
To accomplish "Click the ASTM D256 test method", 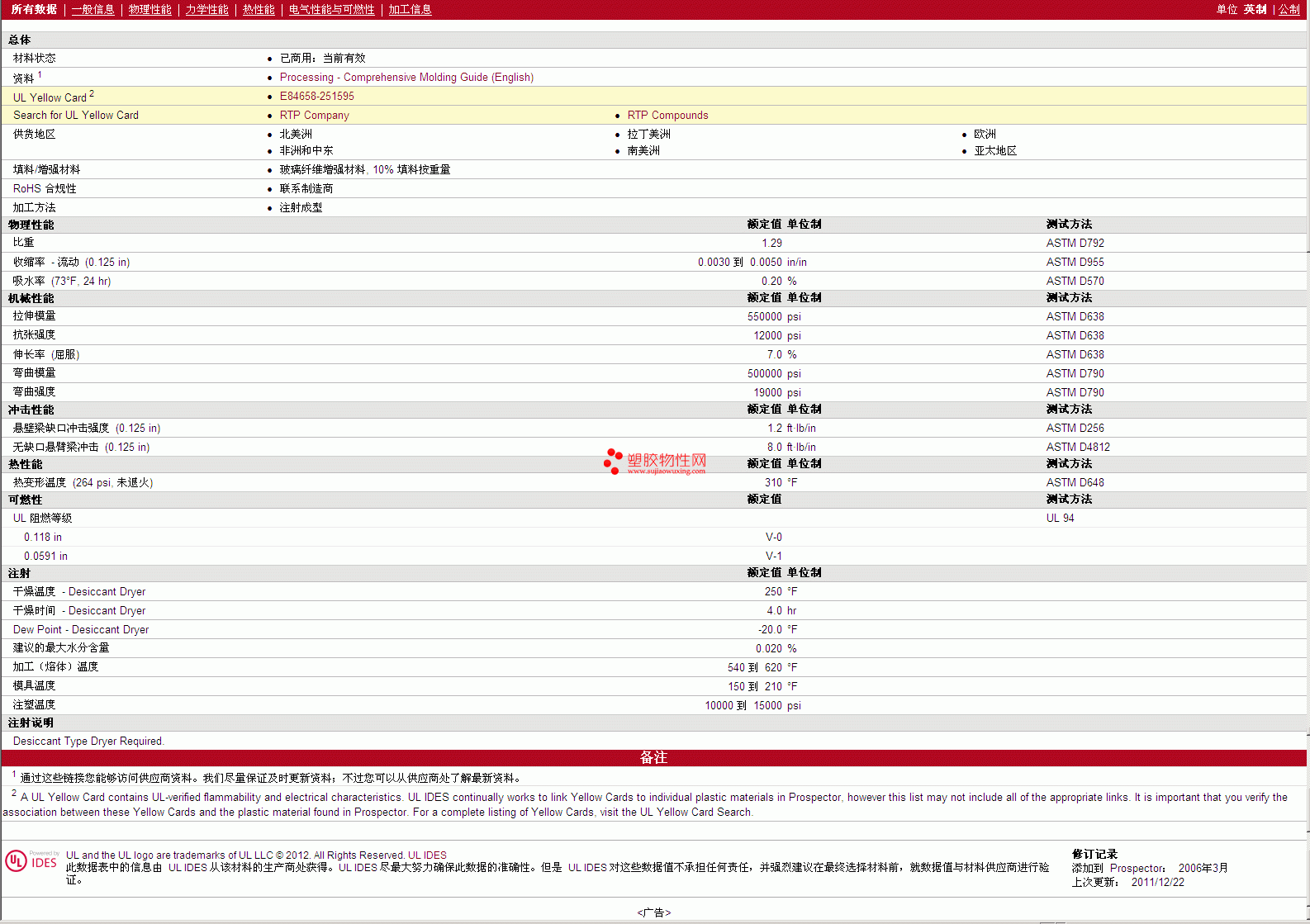I will [x=1075, y=428].
